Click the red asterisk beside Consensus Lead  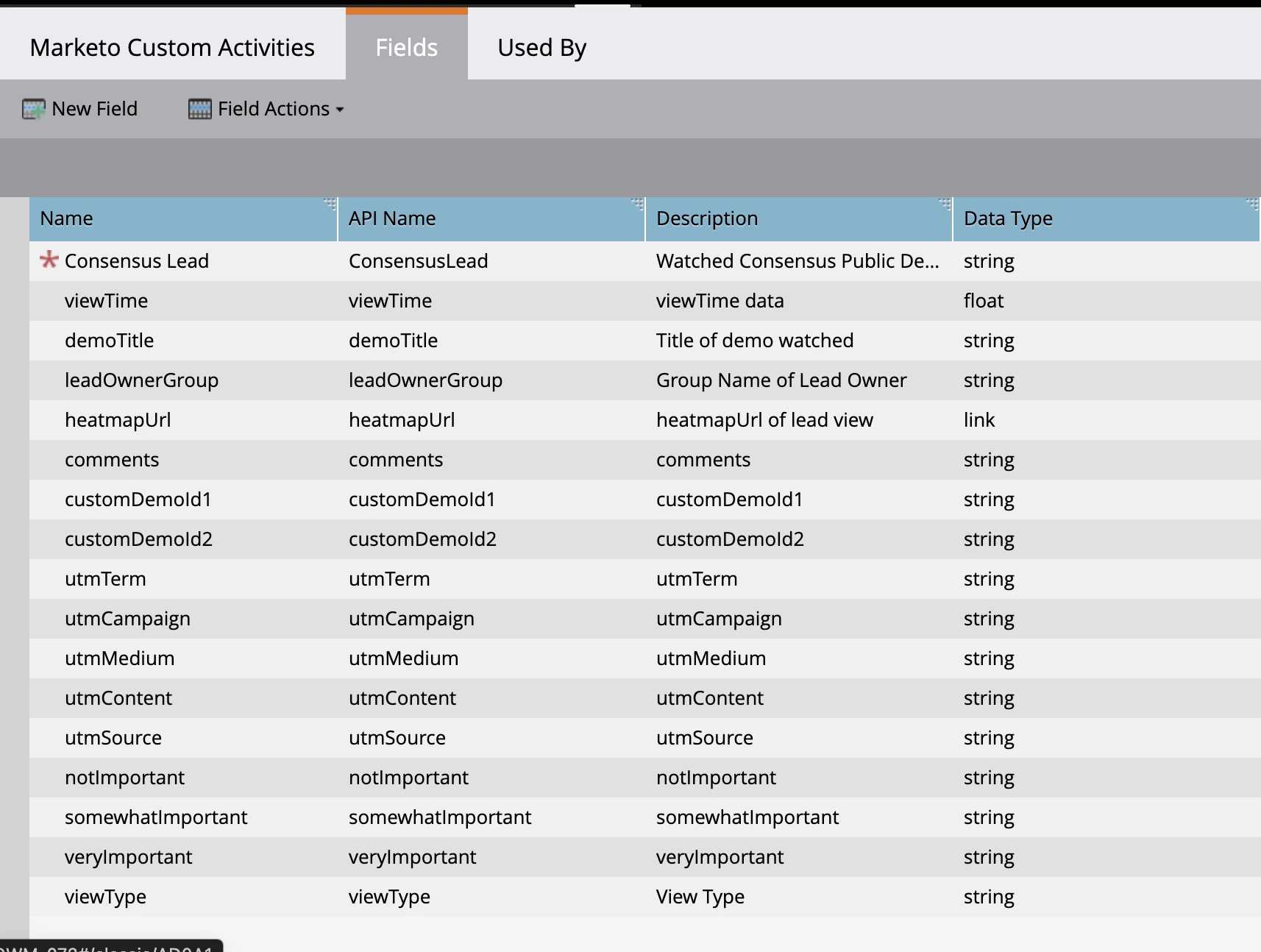[x=49, y=260]
